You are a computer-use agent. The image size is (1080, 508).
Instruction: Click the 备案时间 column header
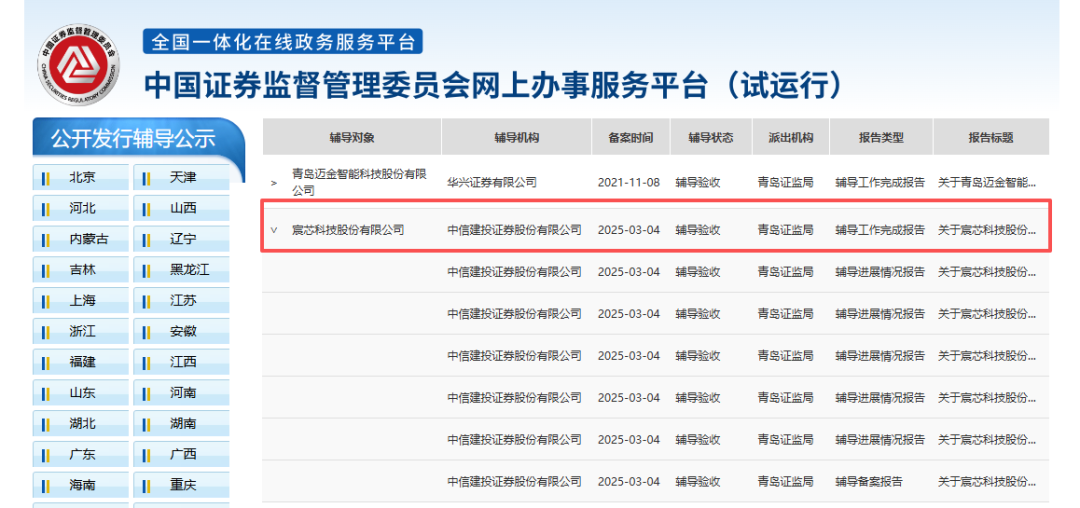click(x=630, y=137)
